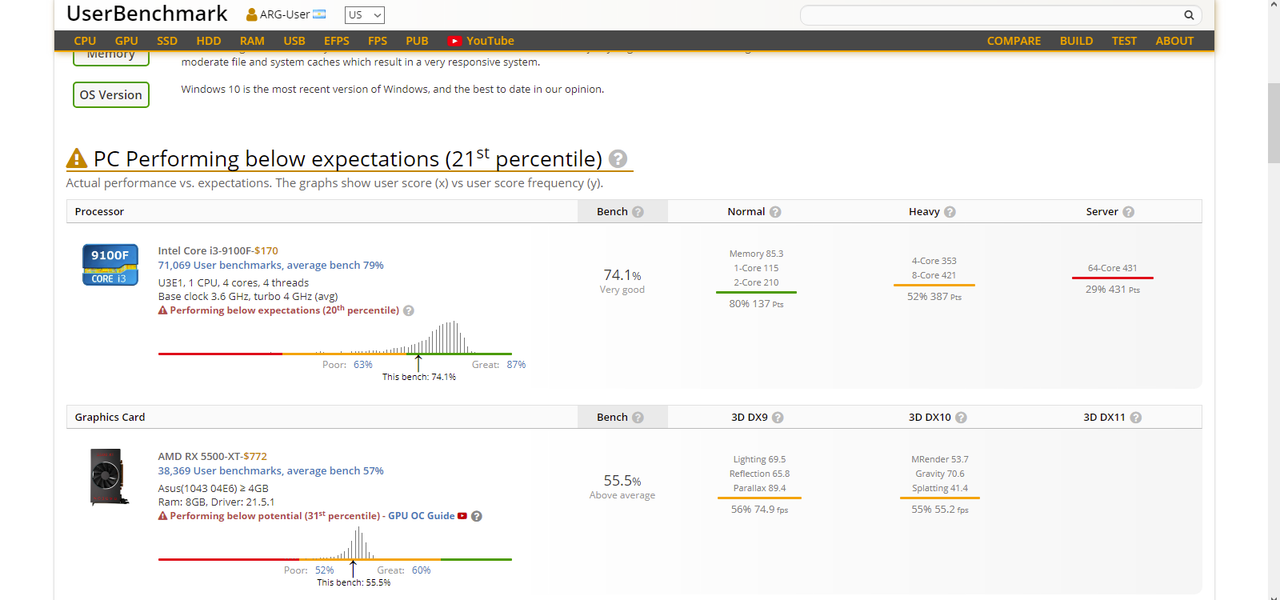Click 'Performing below expectations (20th percentile)' text
Viewport: 1280px width, 600px height.
pos(284,311)
